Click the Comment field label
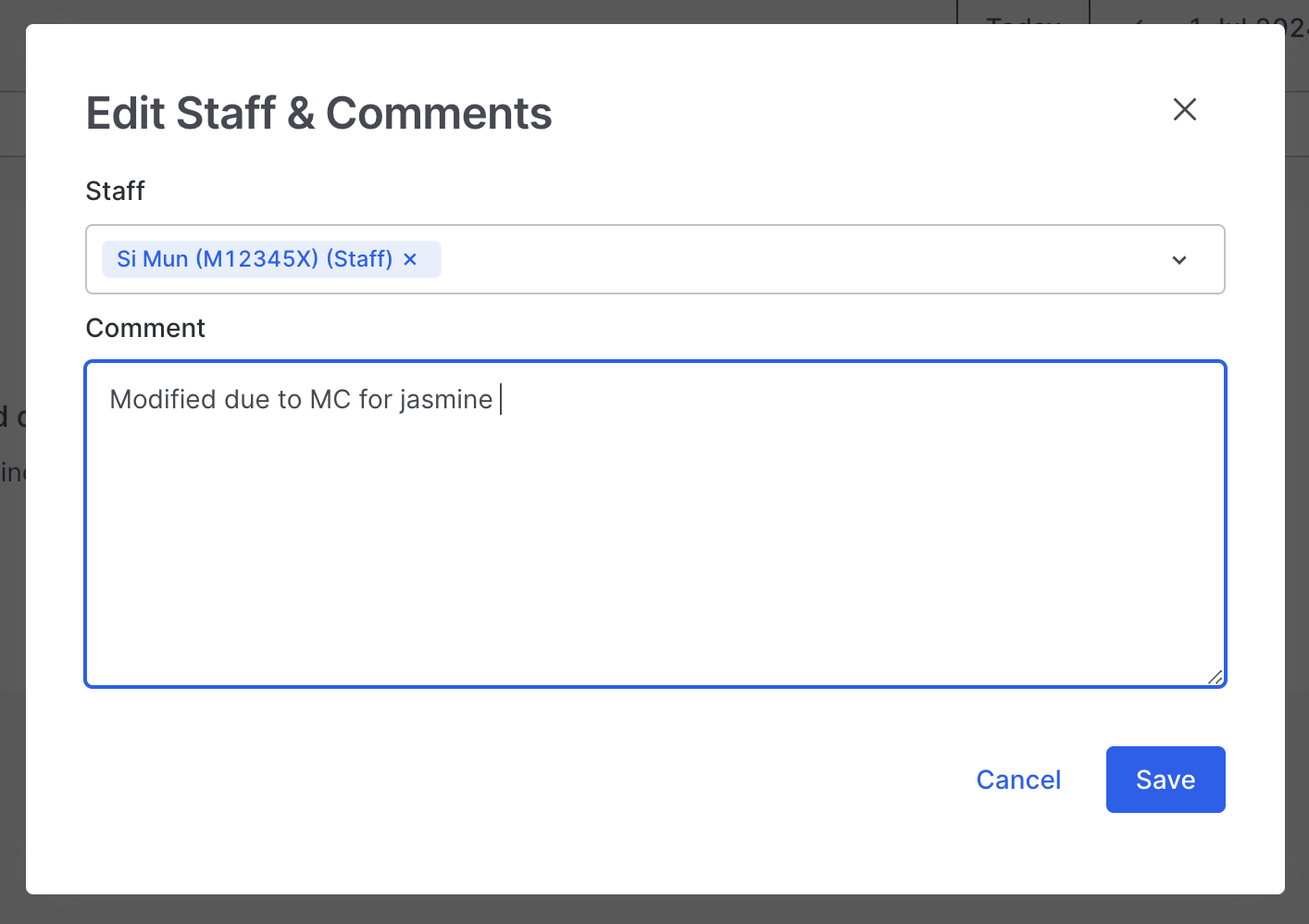The width and height of the screenshot is (1309, 924). (x=145, y=328)
